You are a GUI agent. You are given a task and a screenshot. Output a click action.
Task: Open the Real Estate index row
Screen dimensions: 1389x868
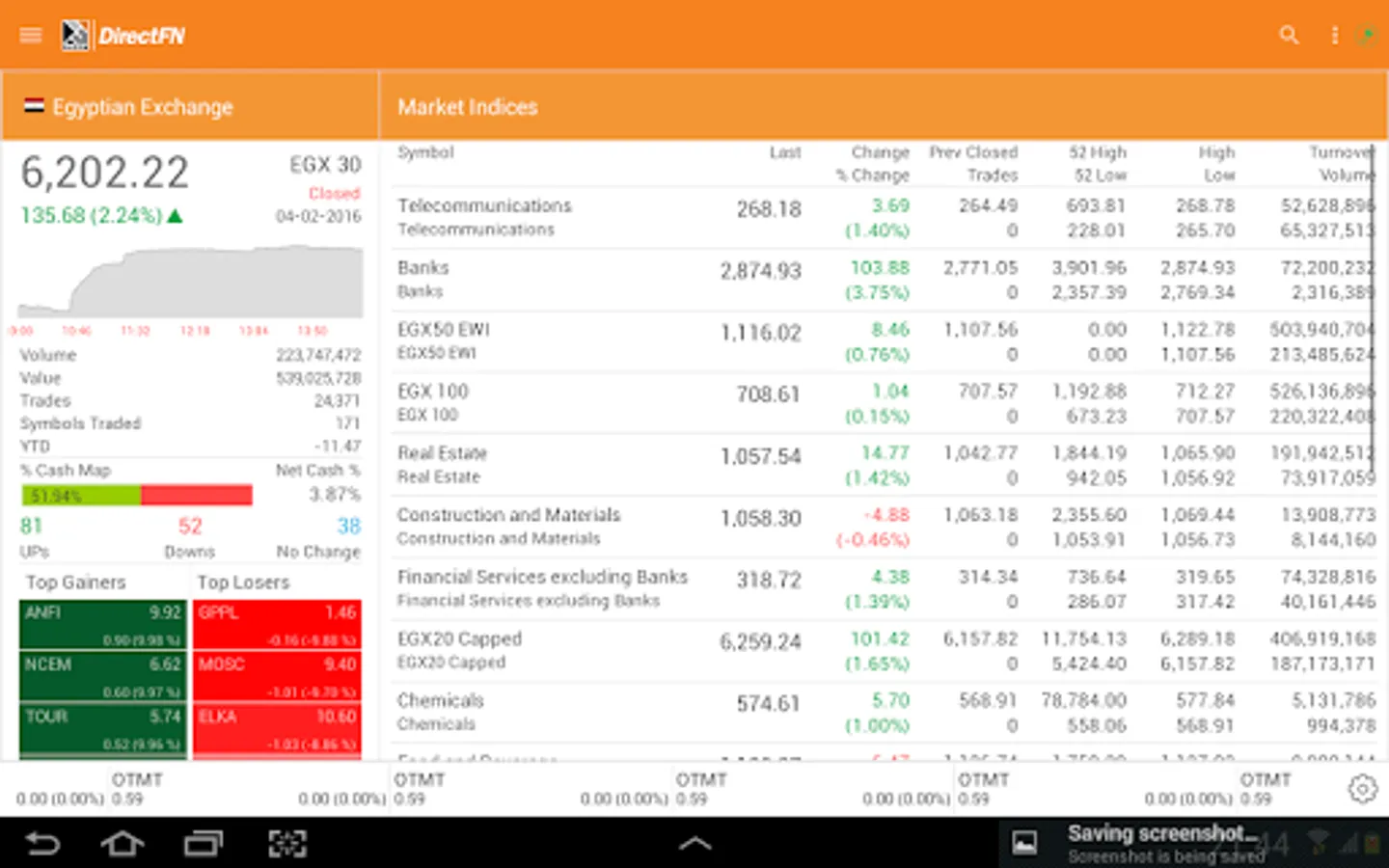click(885, 465)
